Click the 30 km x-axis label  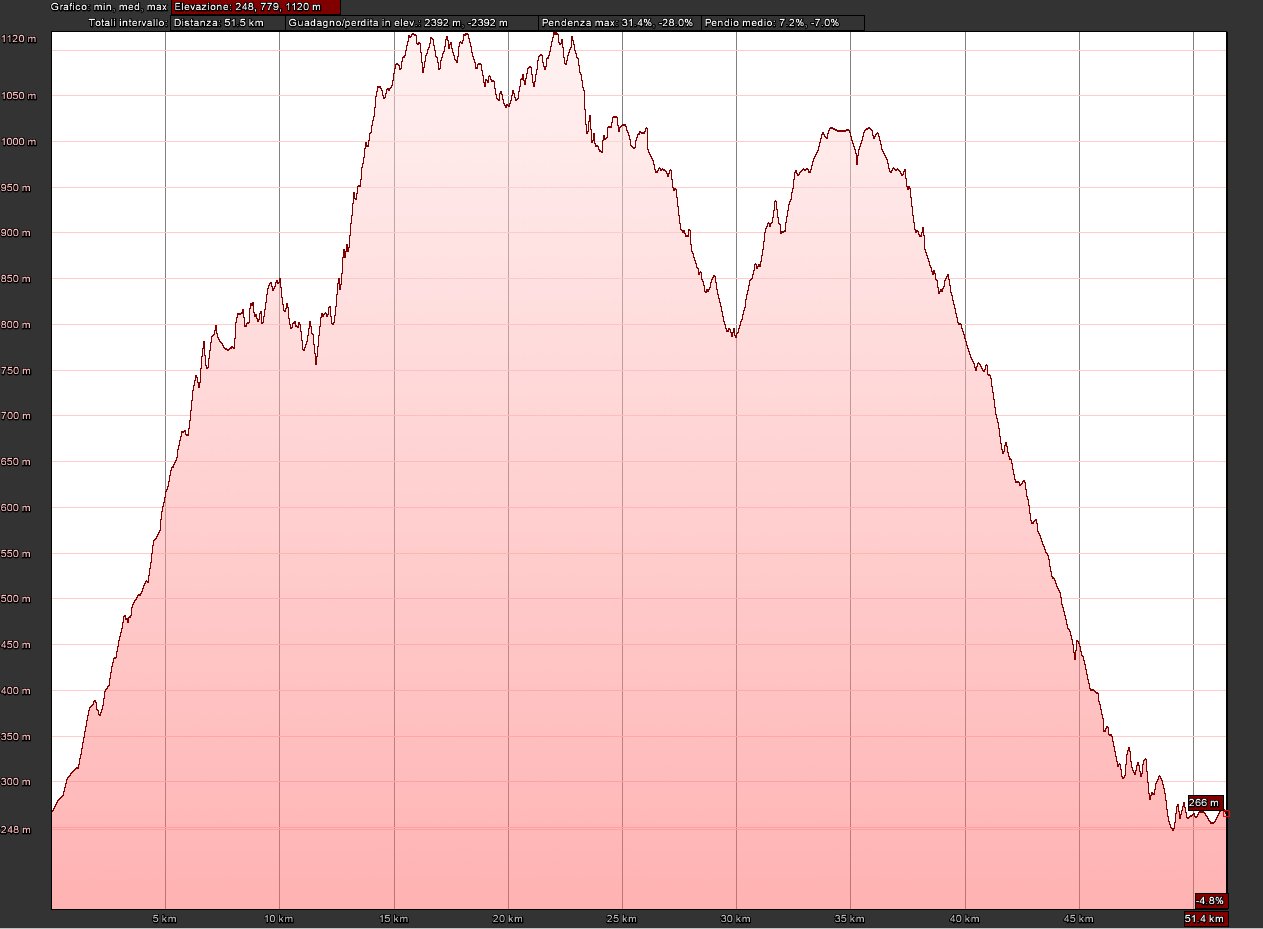point(736,919)
